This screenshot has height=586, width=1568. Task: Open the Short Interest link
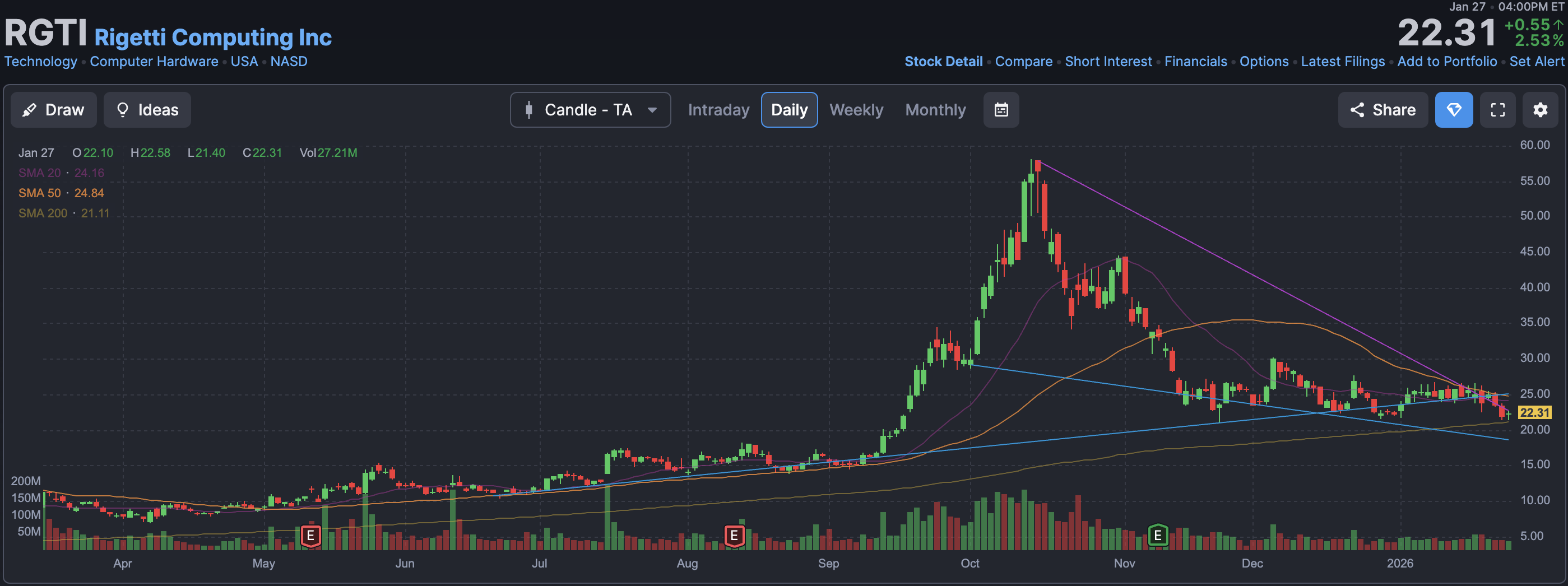click(x=1108, y=62)
